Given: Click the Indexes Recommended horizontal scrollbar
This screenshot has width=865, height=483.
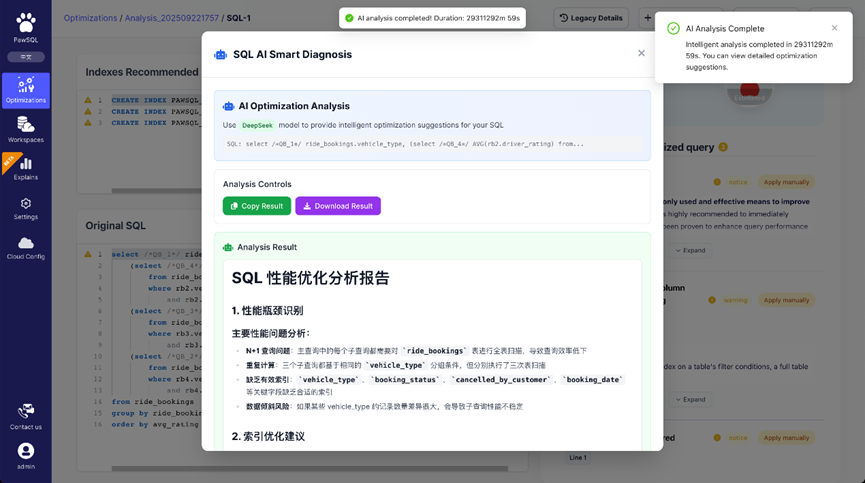Looking at the screenshot, I should click(x=157, y=191).
